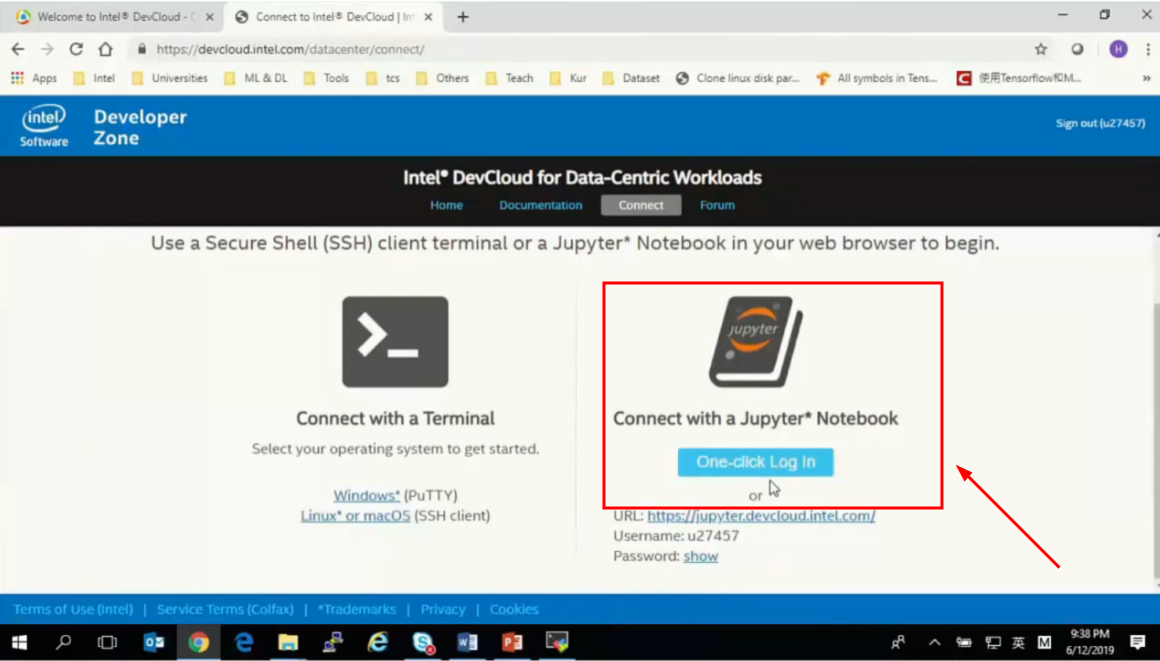Open the Cookies footer link
Image resolution: width=1160 pixels, height=661 pixels.
pyautogui.click(x=514, y=609)
